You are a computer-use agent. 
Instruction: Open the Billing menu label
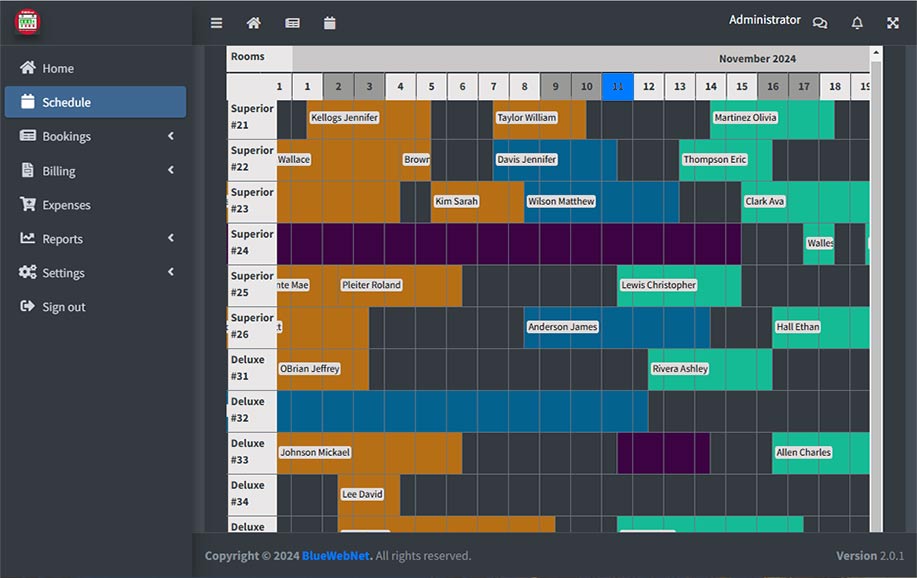(x=58, y=171)
